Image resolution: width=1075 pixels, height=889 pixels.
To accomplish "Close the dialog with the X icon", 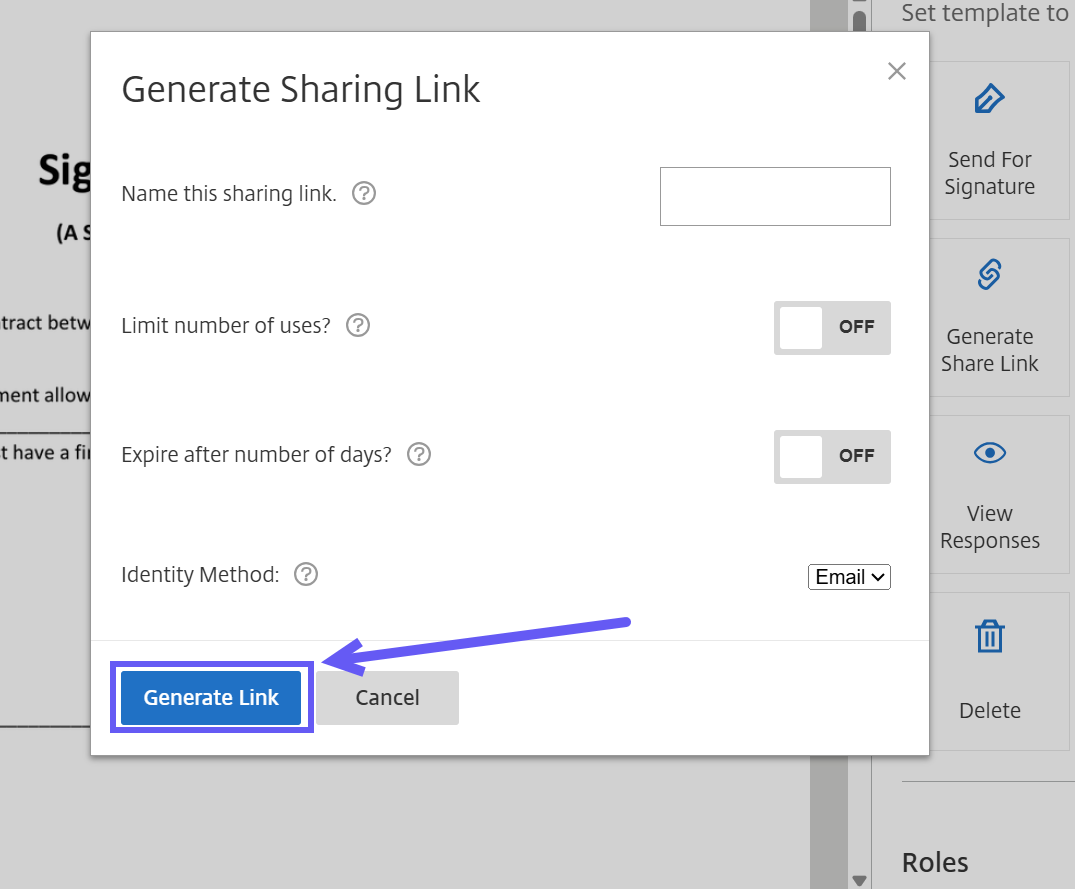I will pos(897,71).
